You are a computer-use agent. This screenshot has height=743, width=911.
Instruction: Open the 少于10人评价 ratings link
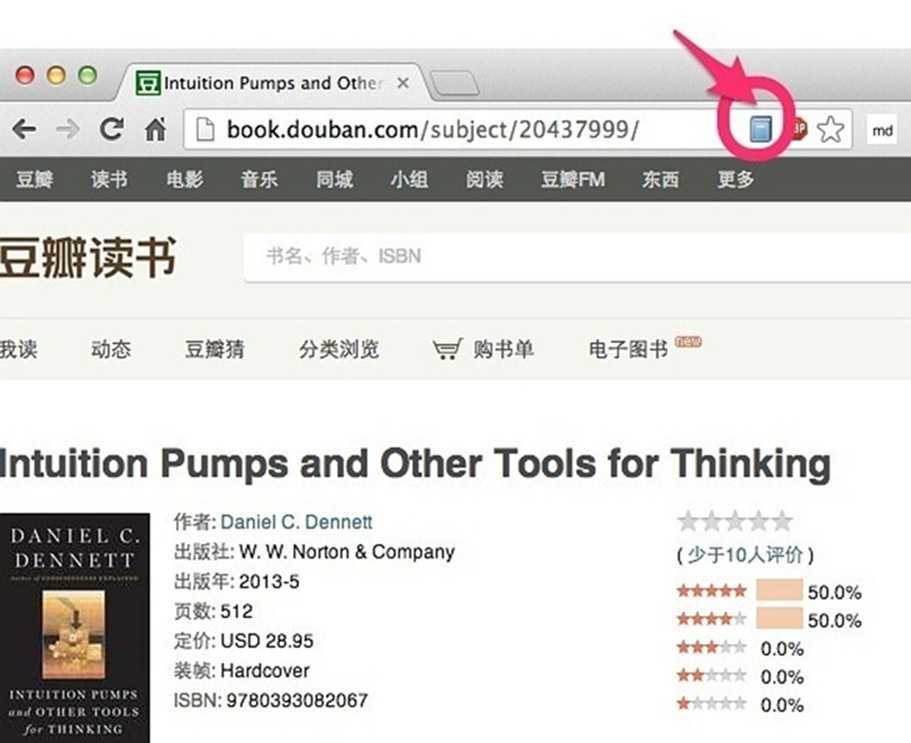click(x=745, y=555)
